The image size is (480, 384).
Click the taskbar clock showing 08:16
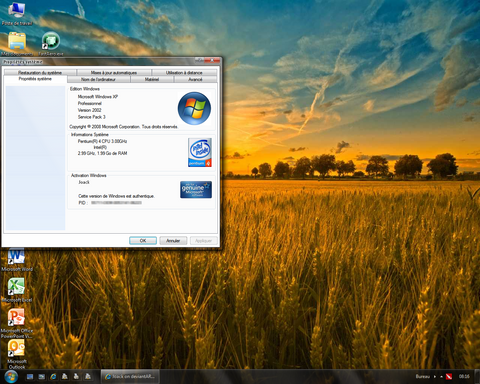464,376
